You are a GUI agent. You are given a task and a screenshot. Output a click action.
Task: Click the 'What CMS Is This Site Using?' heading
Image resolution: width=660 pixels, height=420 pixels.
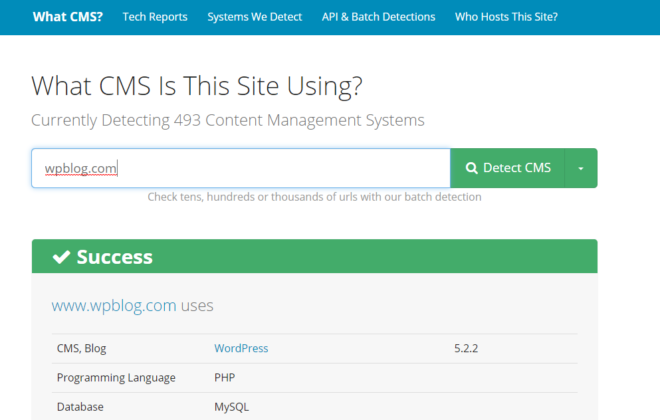click(197, 86)
